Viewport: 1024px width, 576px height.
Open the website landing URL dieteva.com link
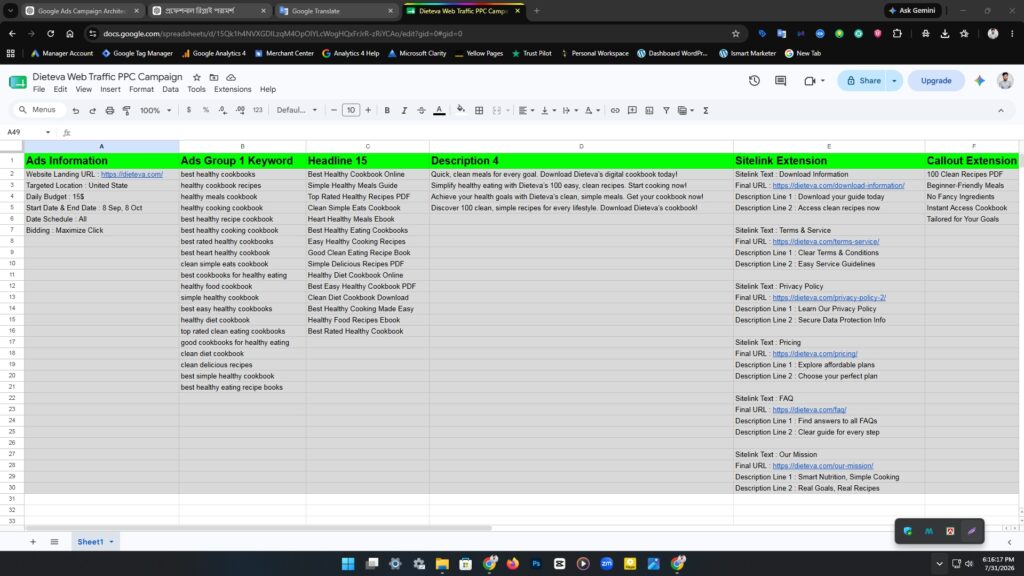[131, 174]
